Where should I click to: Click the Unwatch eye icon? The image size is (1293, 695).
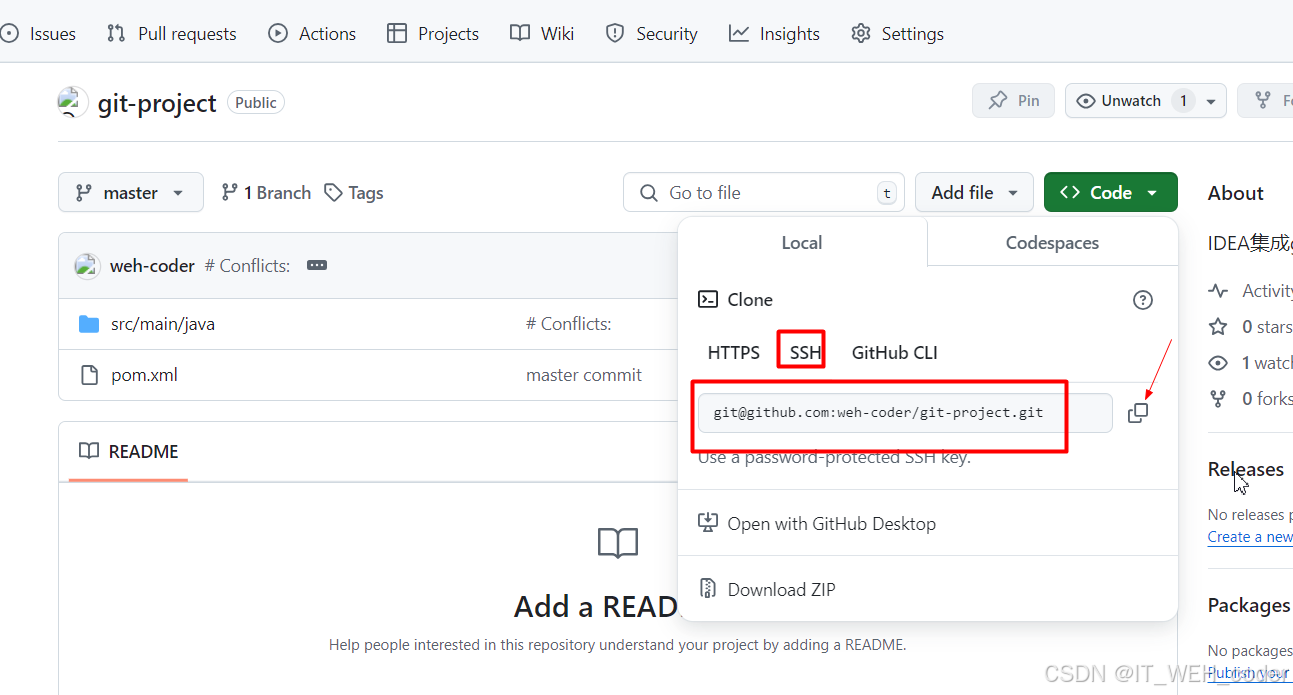point(1086,101)
